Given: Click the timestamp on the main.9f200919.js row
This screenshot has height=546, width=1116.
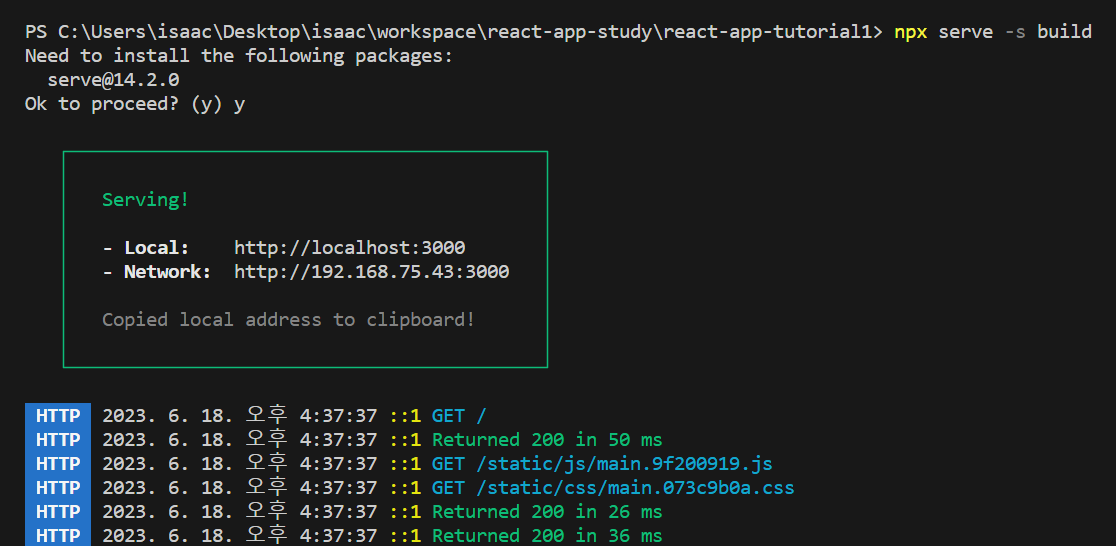Looking at the screenshot, I should point(240,464).
